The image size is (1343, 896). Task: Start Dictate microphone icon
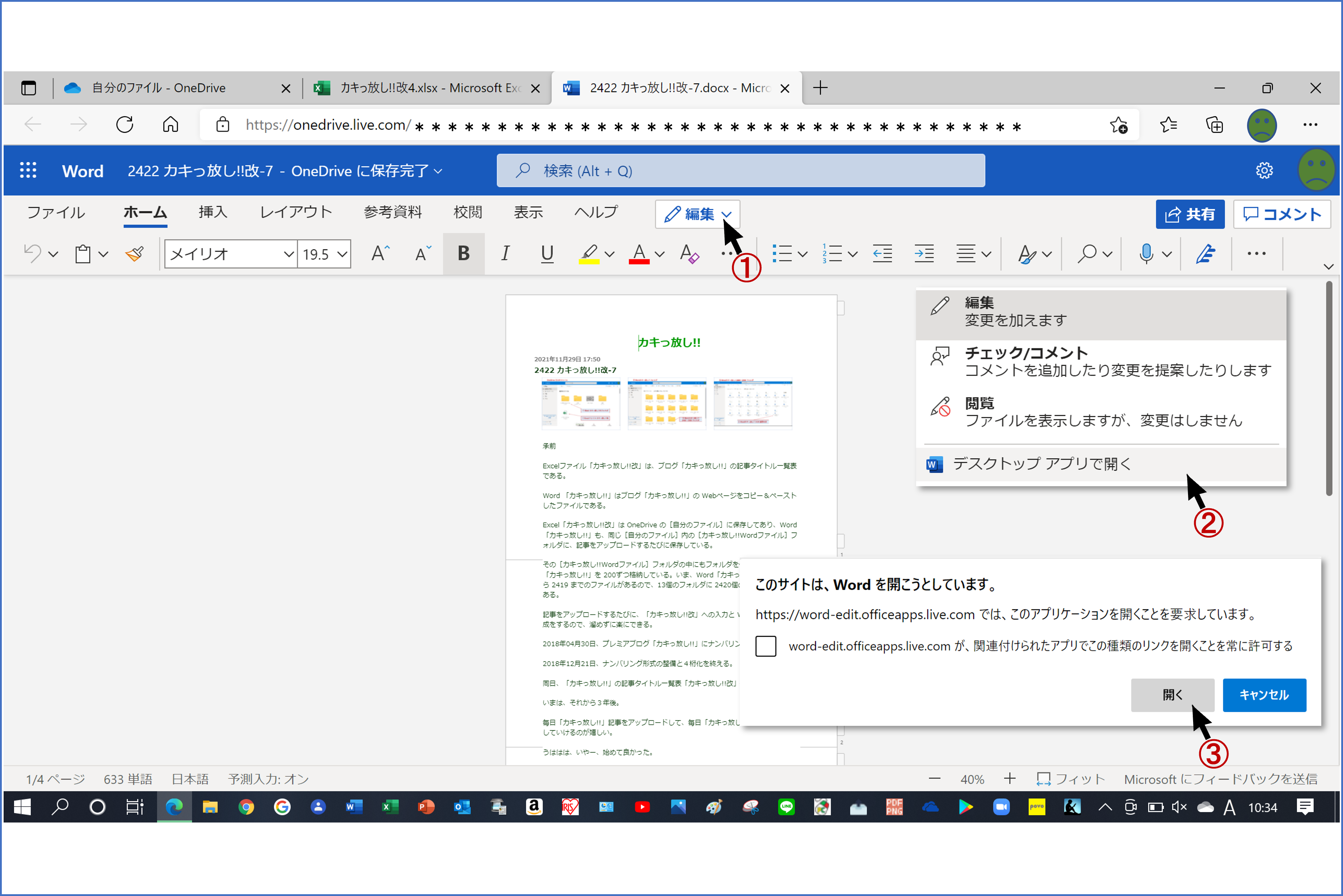coord(1146,253)
